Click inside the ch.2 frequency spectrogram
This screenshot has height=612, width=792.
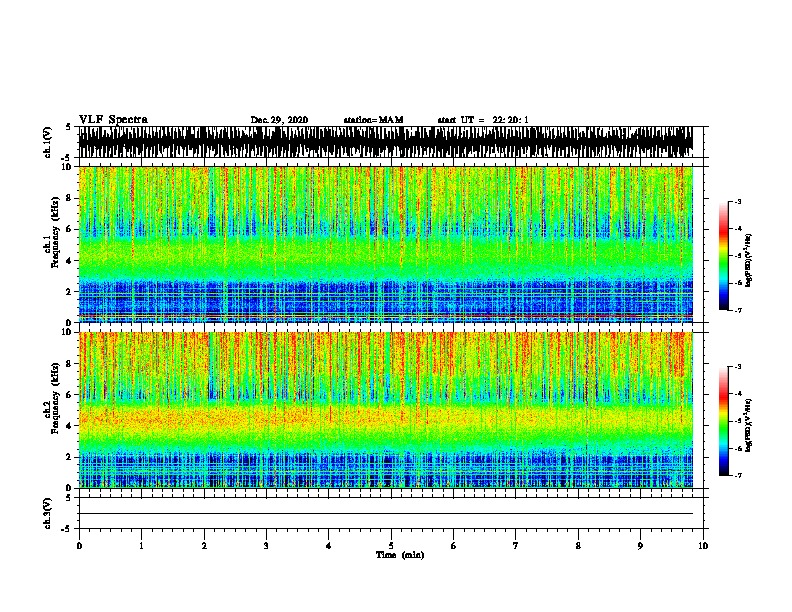386,410
